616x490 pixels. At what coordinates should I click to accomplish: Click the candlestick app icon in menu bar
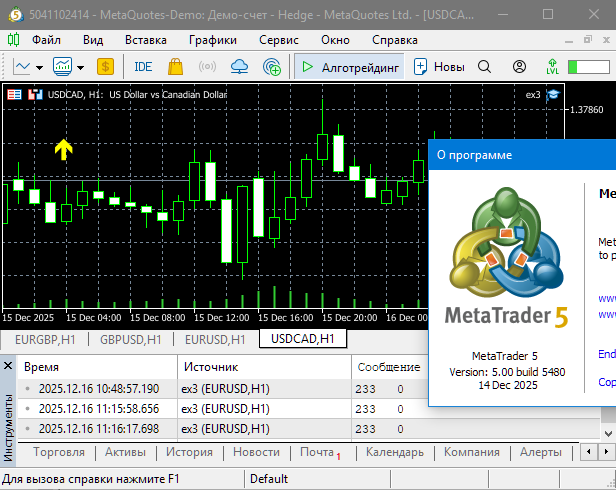[x=13, y=40]
